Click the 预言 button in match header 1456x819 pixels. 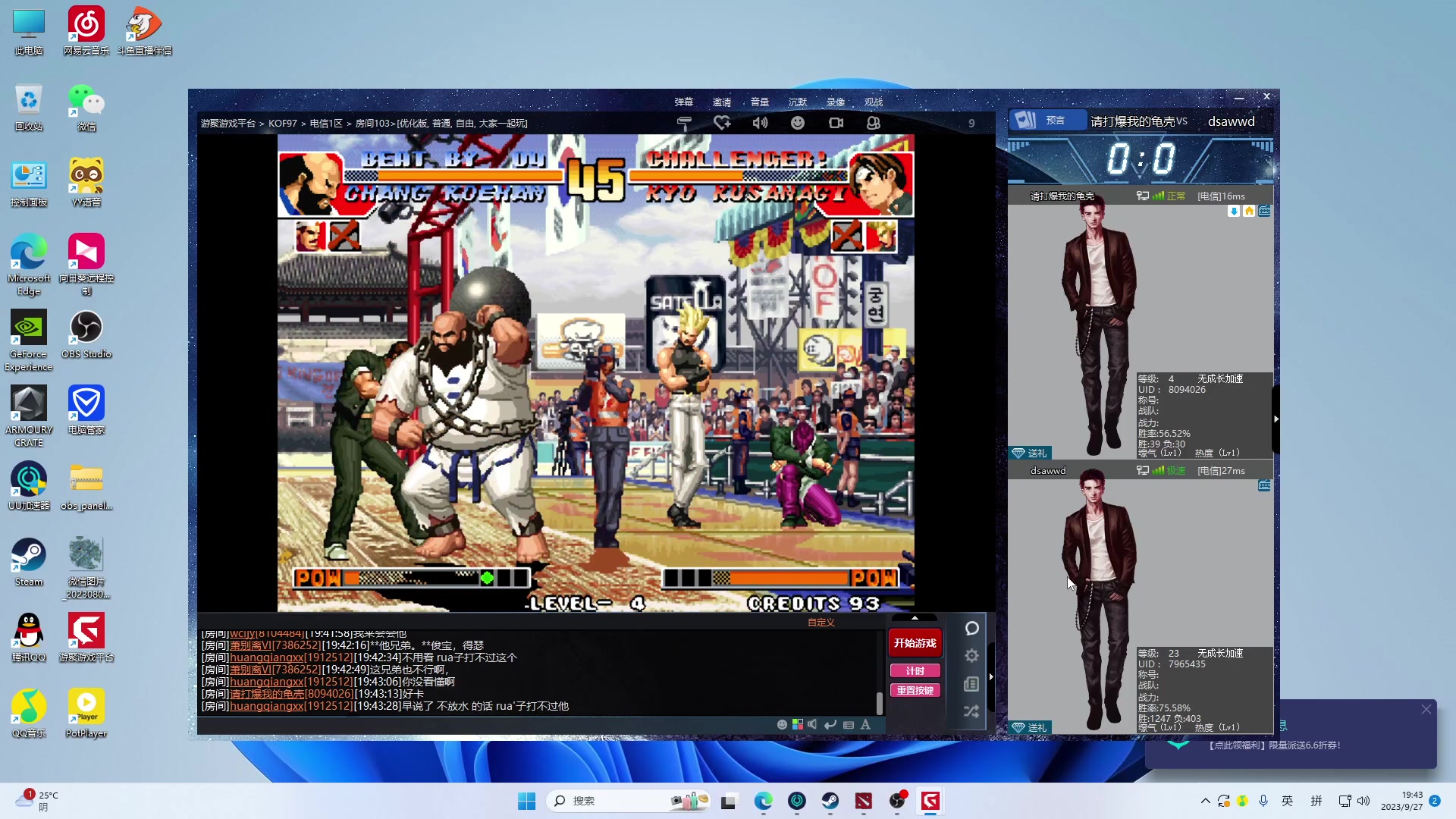[x=1047, y=121]
